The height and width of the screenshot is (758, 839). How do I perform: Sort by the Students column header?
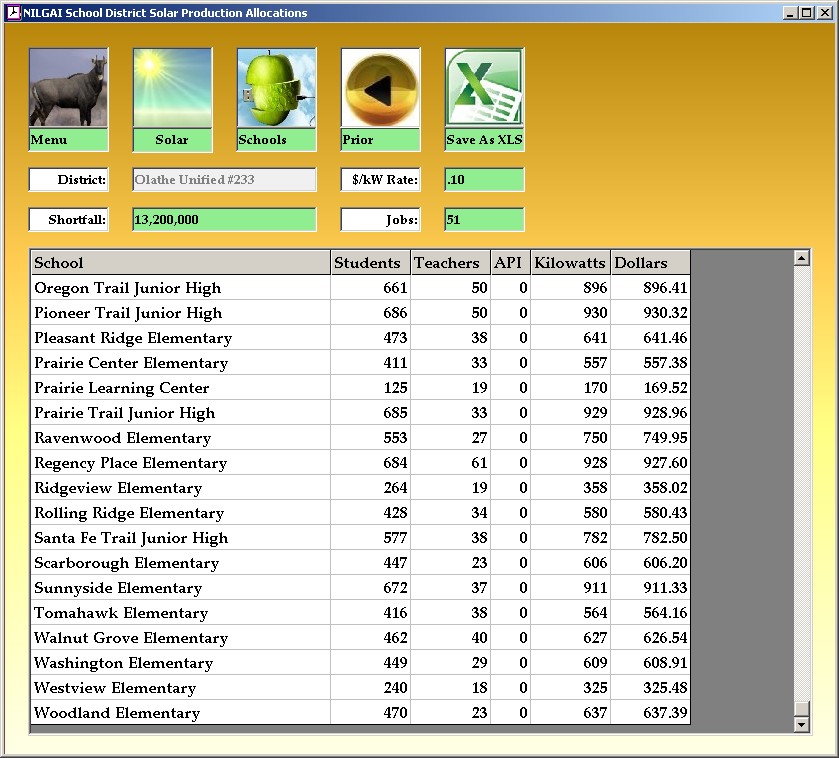[x=370, y=263]
